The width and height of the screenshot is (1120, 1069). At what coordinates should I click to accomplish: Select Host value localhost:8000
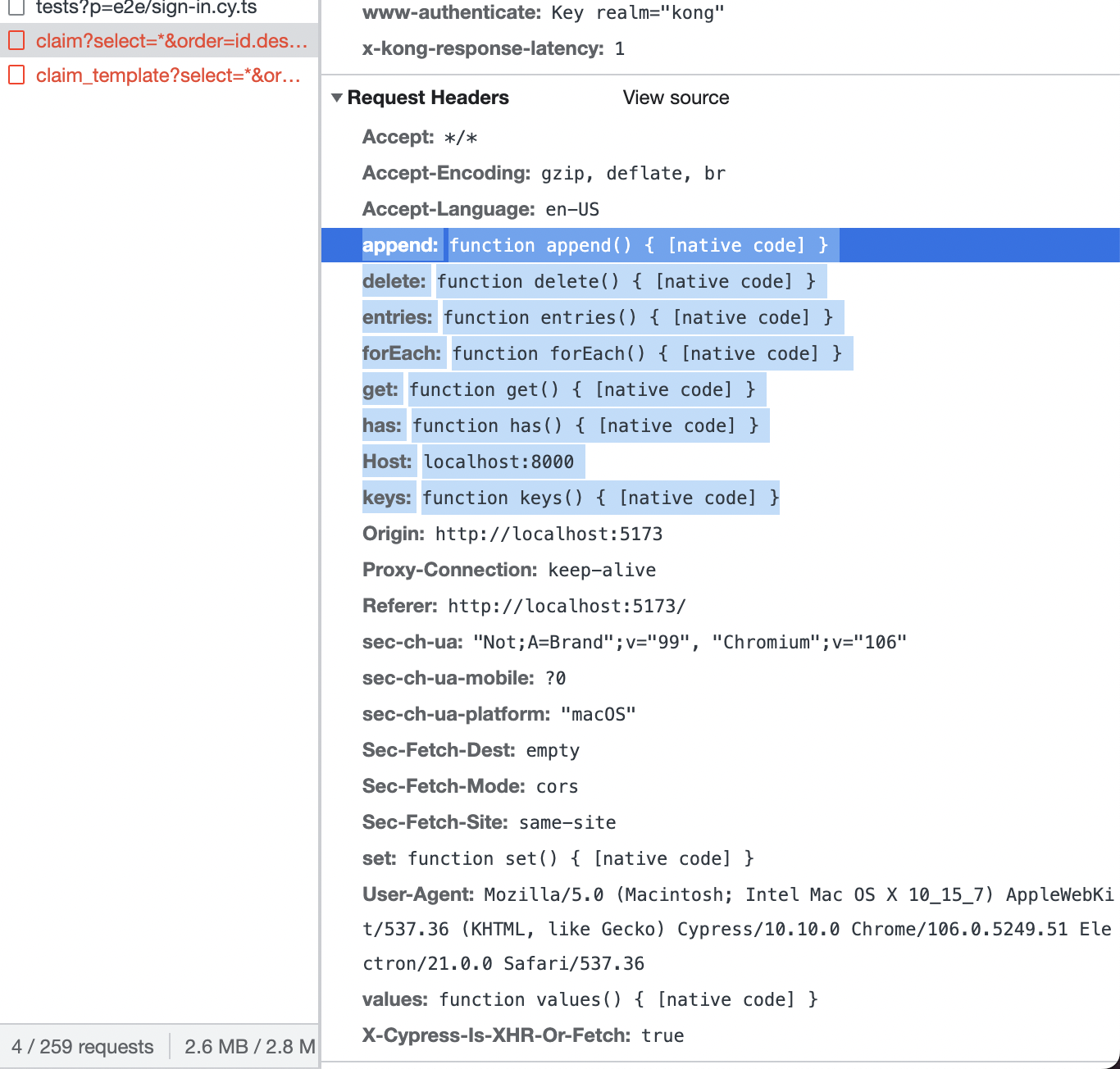[x=499, y=462]
